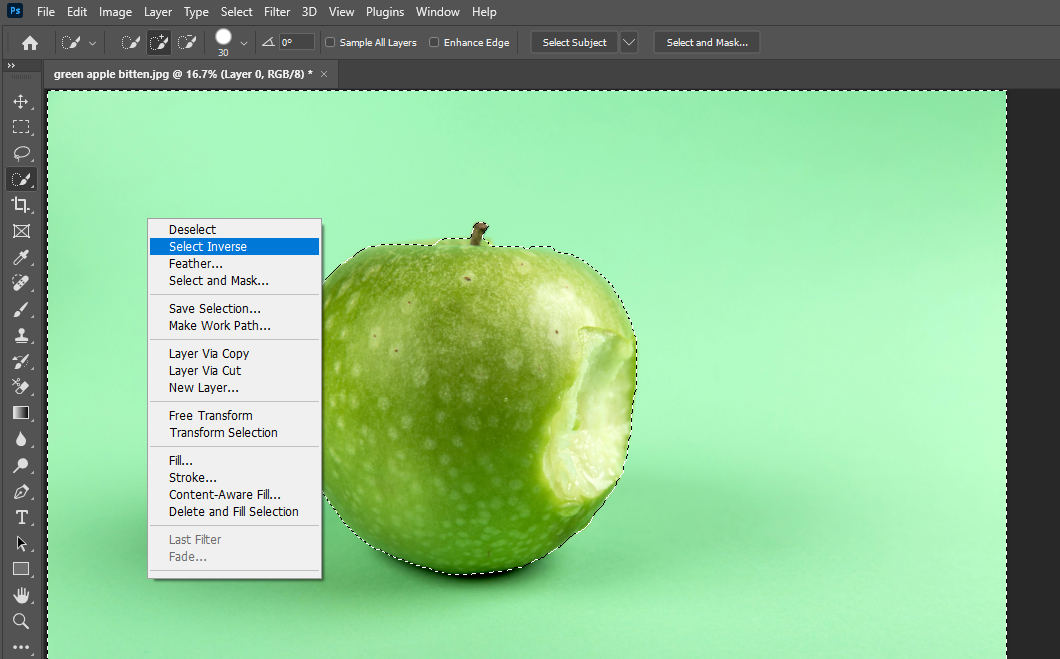The height and width of the screenshot is (659, 1060).
Task: Select the Hand tool
Action: 21,595
